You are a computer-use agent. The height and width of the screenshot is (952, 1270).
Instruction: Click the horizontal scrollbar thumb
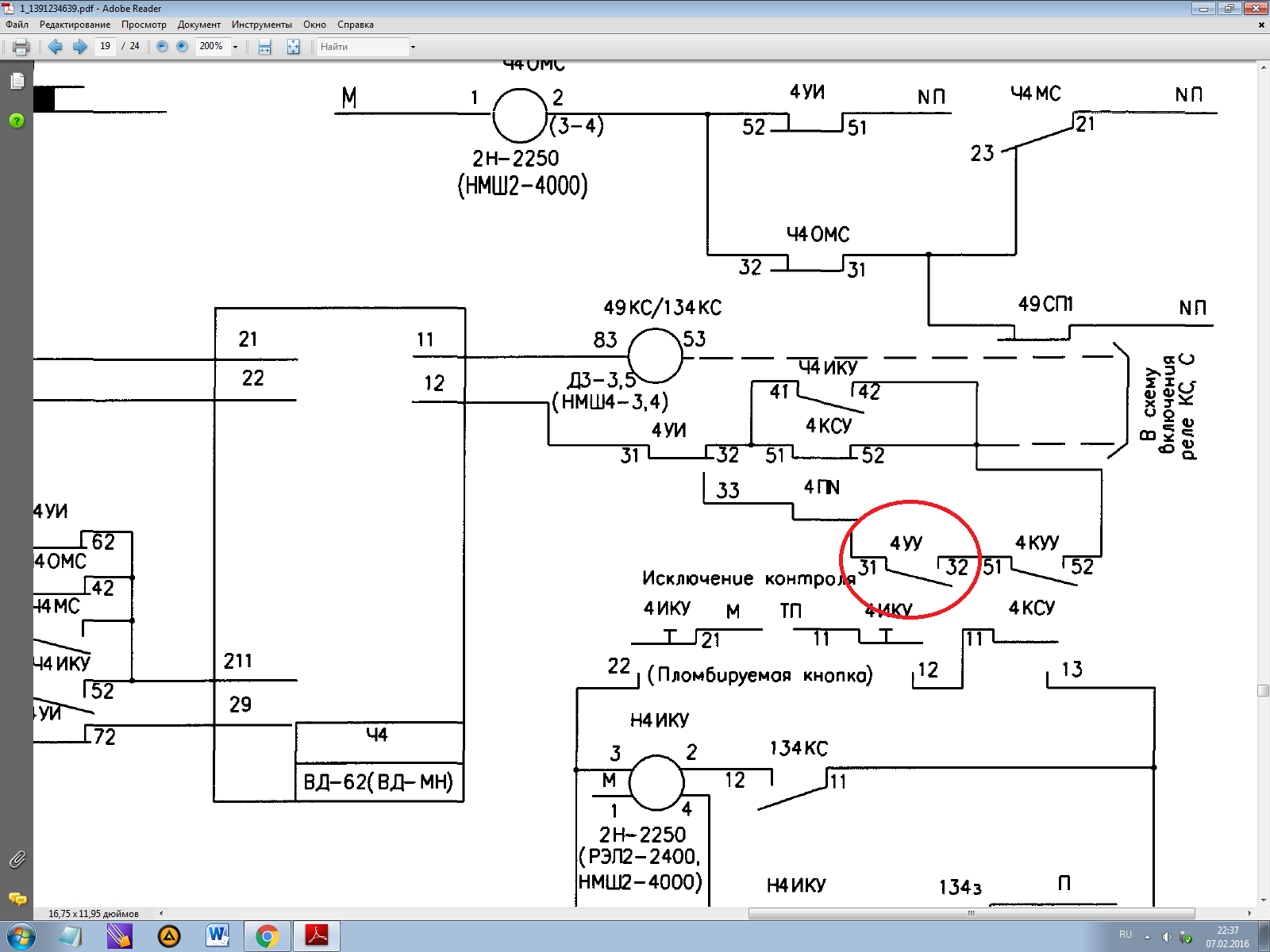(971, 913)
